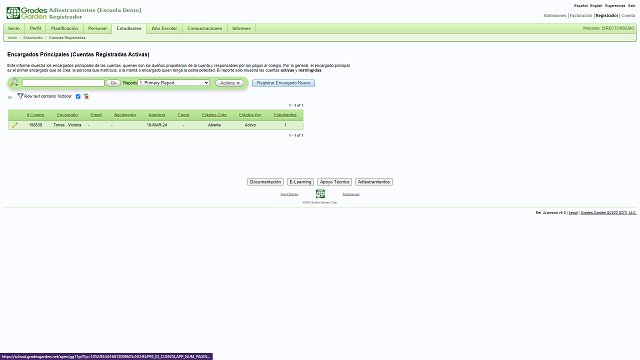Viewport: 640px width, 360px height.
Task: Sort by the Apertura column header
Action: click(157, 115)
